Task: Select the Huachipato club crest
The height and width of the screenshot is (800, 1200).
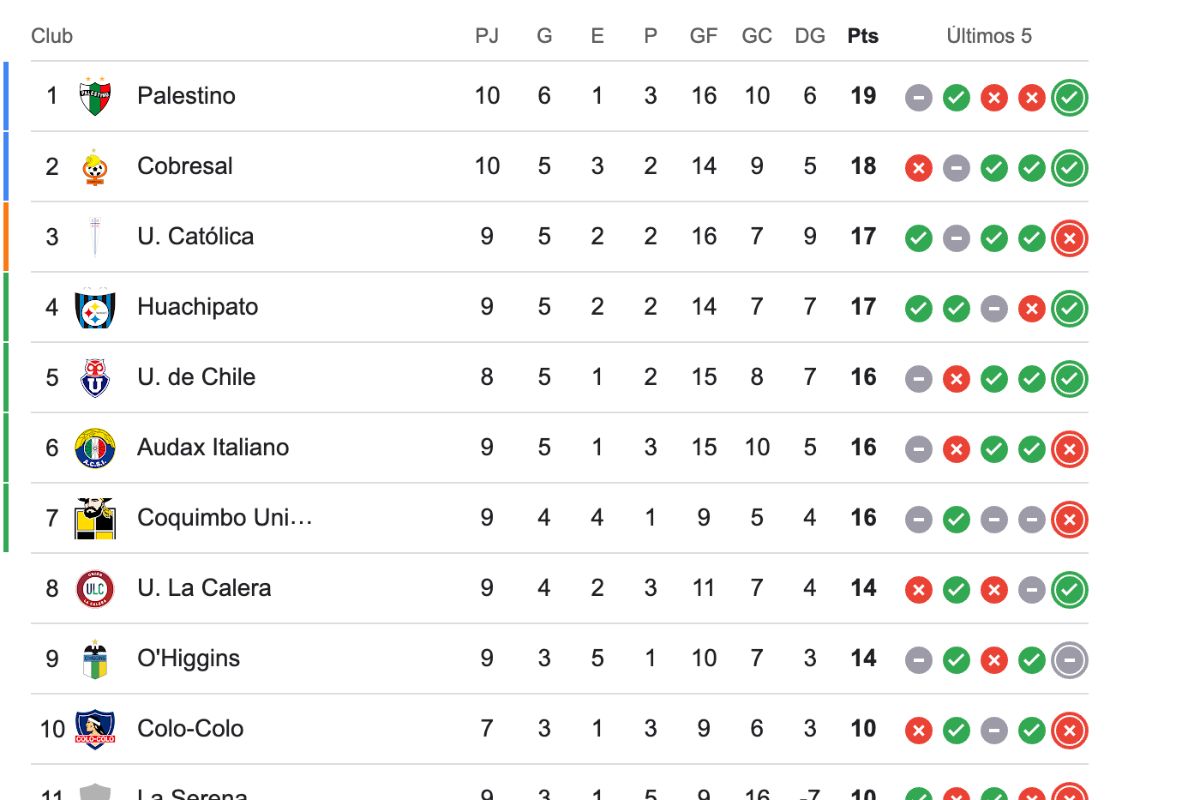Action: pyautogui.click(x=95, y=308)
